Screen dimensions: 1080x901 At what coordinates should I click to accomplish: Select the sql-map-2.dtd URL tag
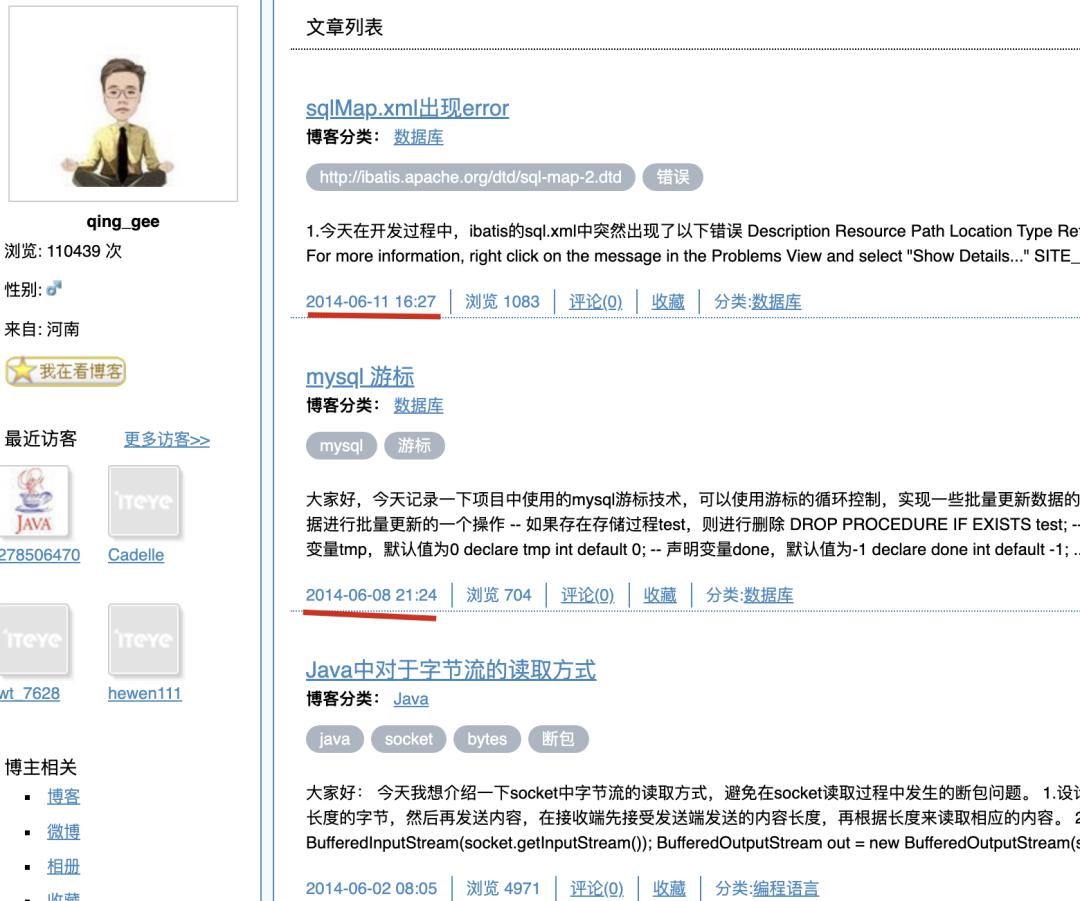(470, 178)
